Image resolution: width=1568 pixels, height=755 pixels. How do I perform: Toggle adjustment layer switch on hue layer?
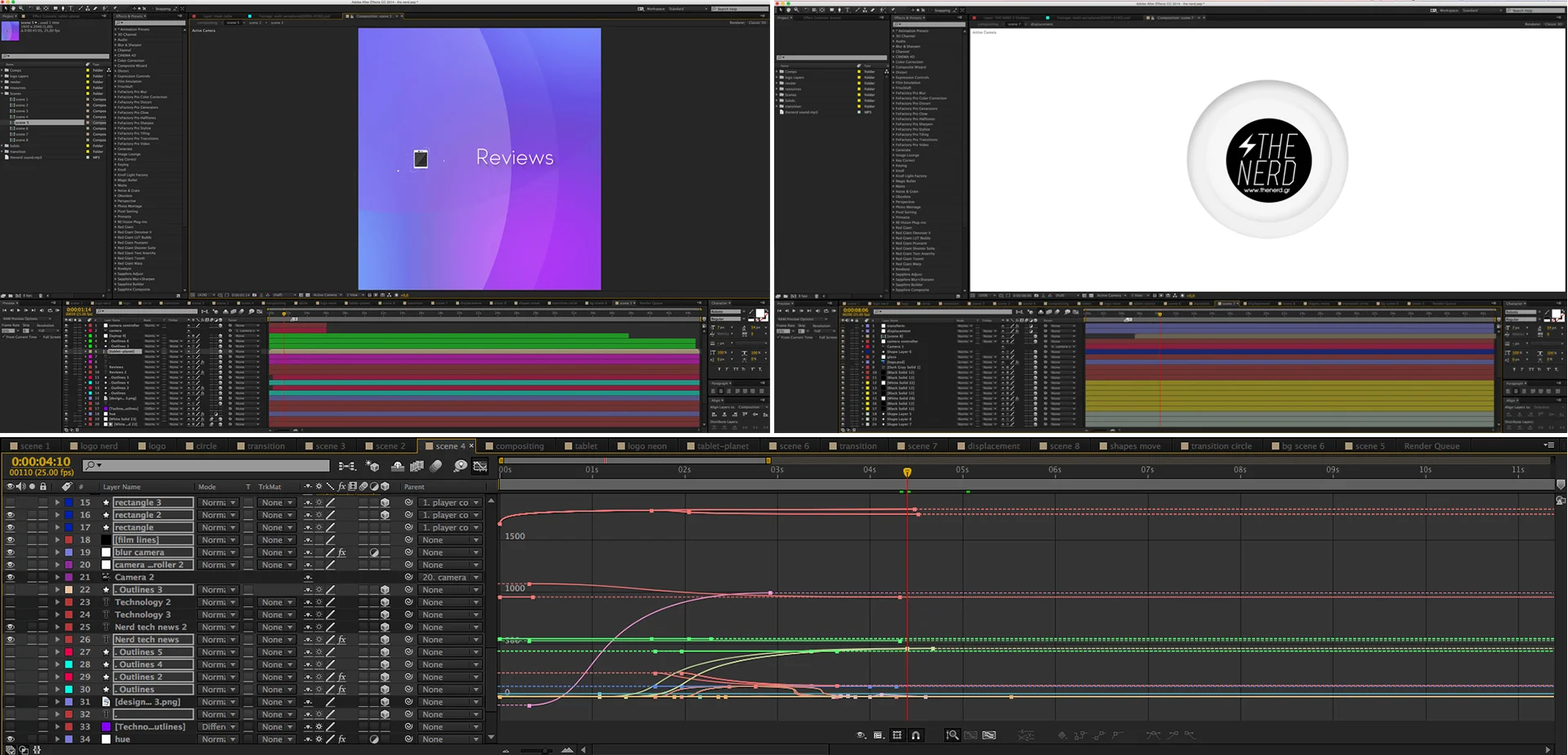pyautogui.click(x=374, y=739)
